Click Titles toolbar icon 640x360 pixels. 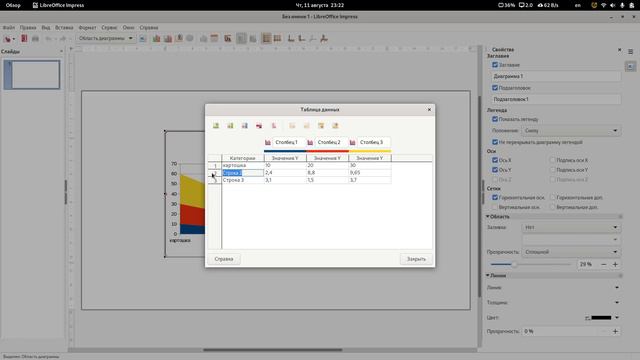pyautogui.click(x=228, y=38)
